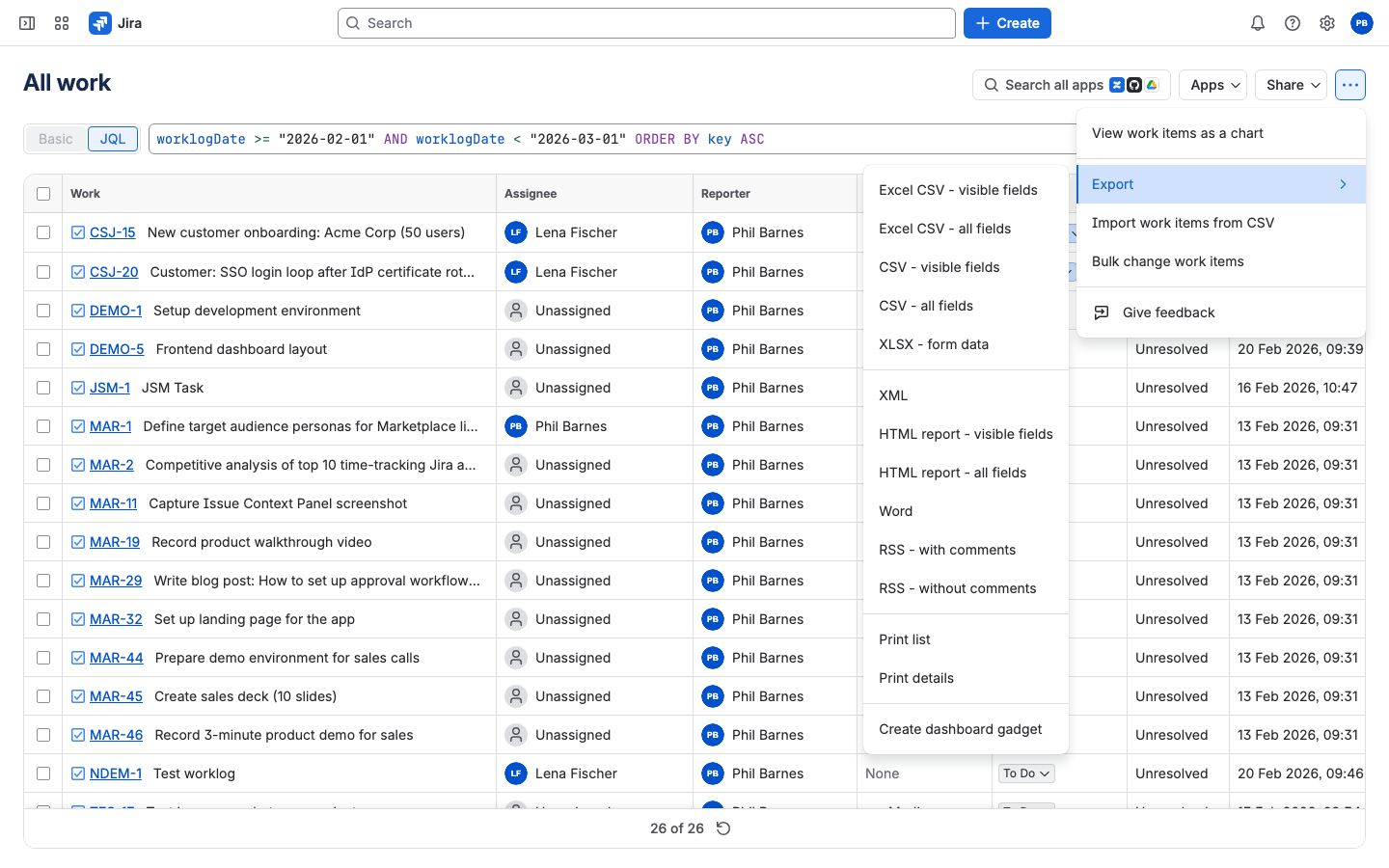The width and height of the screenshot is (1389, 868).
Task: Choose Bulk change work items
Action: coord(1221,261)
